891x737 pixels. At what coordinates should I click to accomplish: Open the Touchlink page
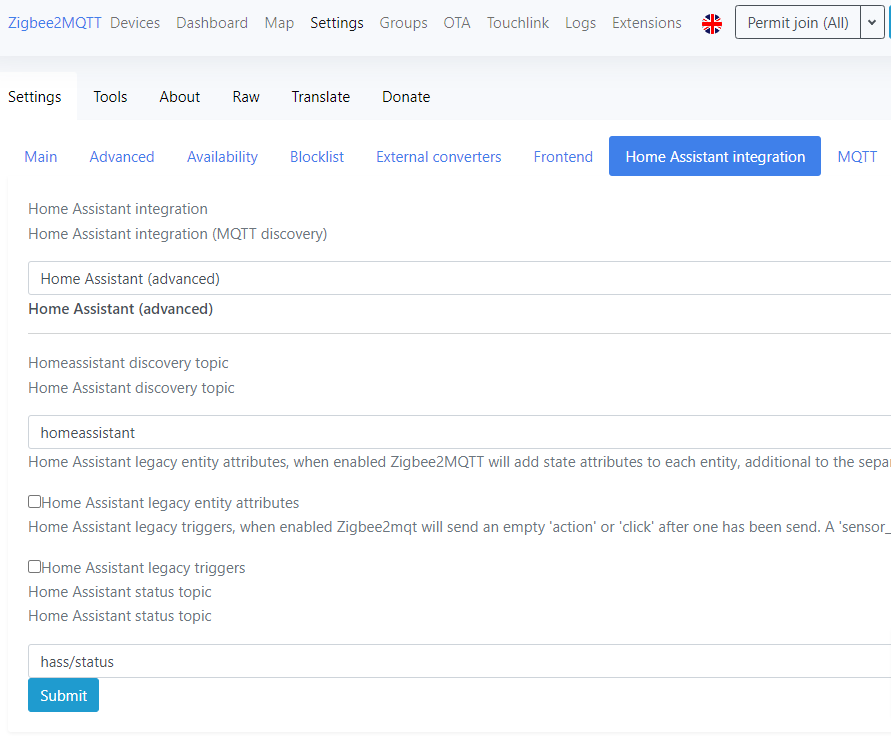click(518, 22)
